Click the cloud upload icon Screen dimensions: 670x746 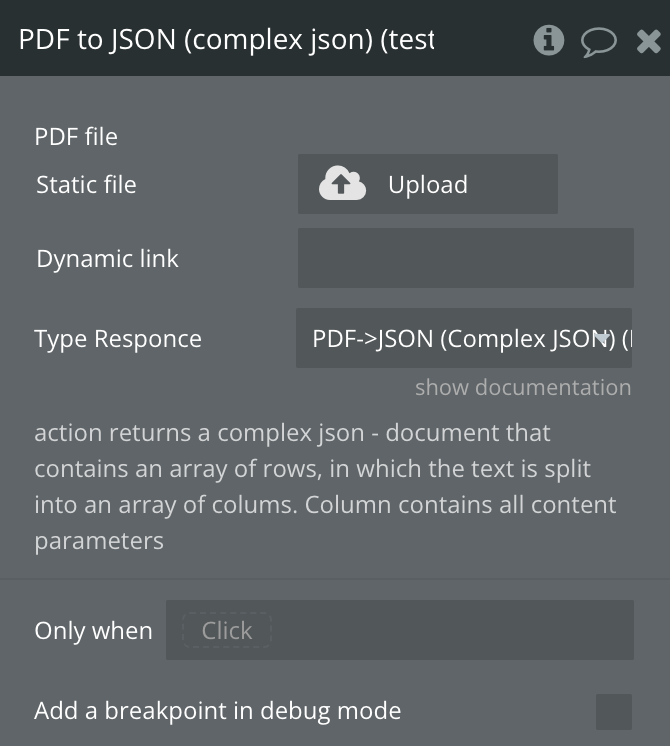pyautogui.click(x=342, y=184)
